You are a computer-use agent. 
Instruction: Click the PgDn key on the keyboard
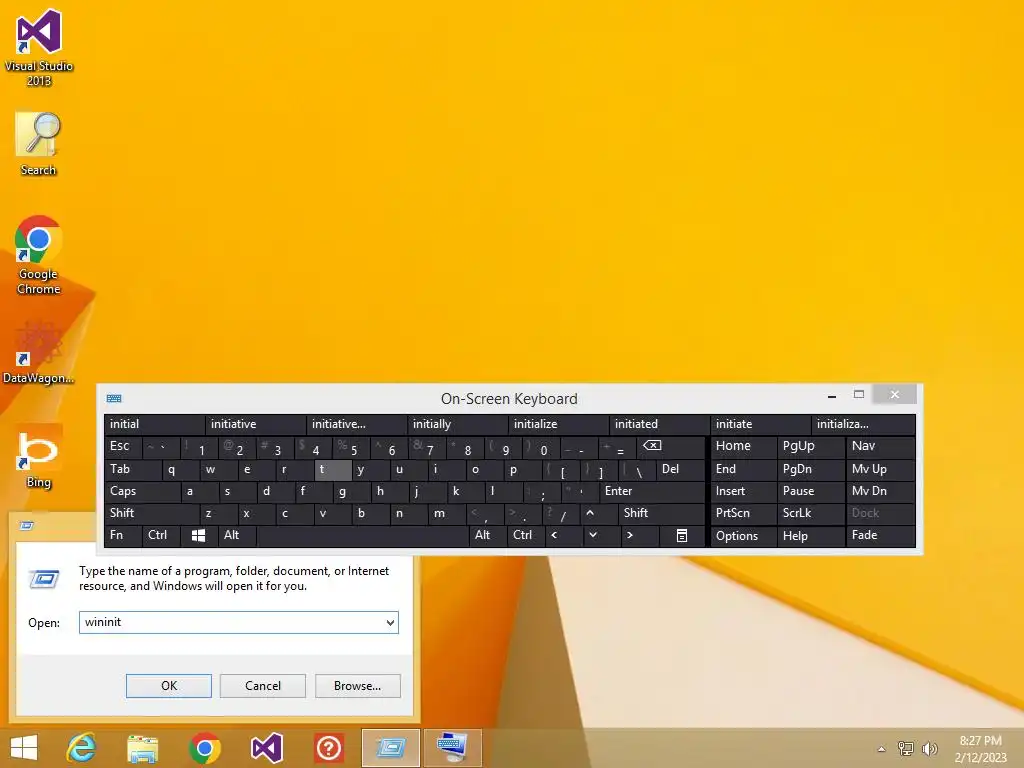pos(810,470)
